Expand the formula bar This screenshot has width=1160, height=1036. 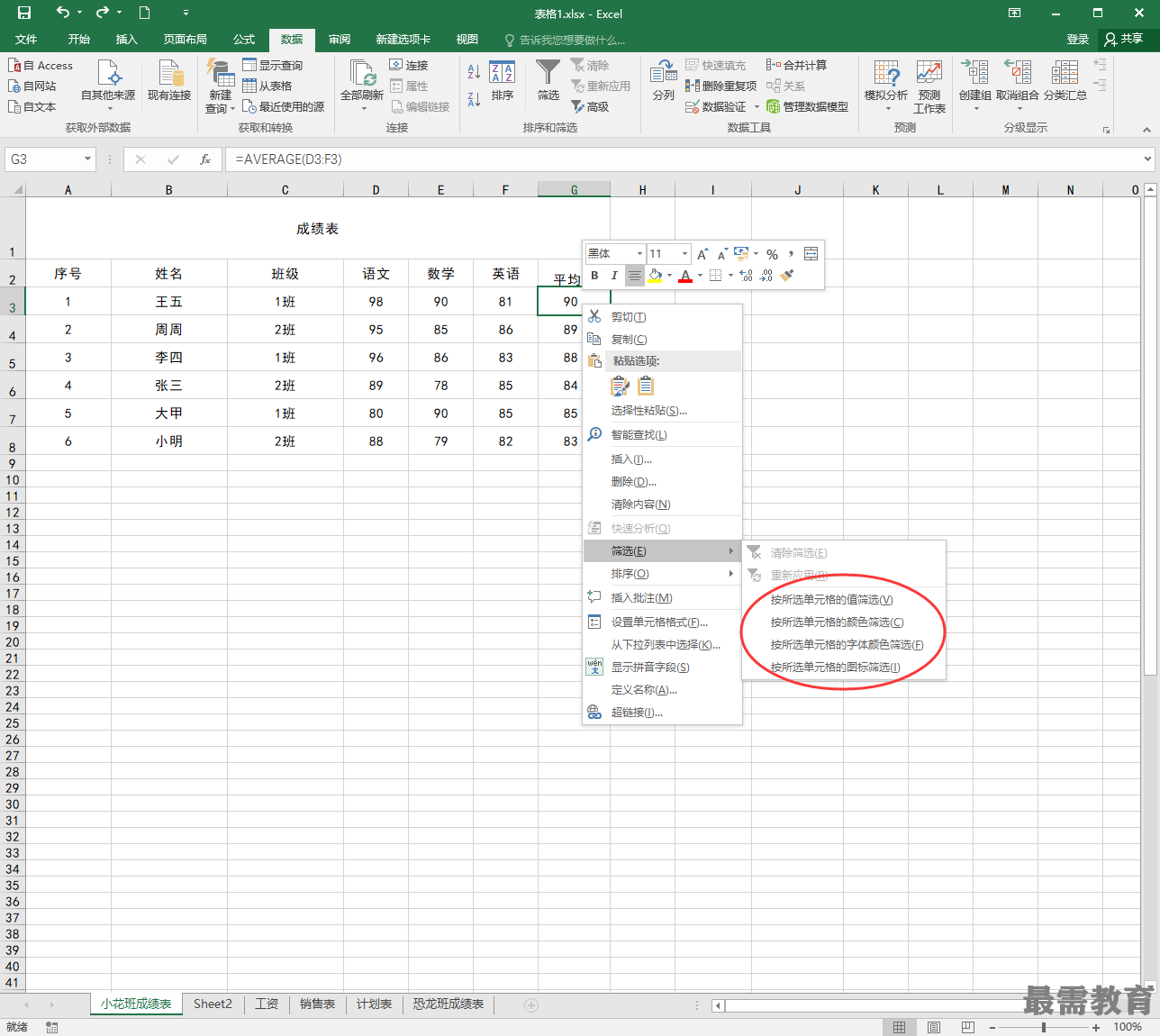tap(1147, 159)
